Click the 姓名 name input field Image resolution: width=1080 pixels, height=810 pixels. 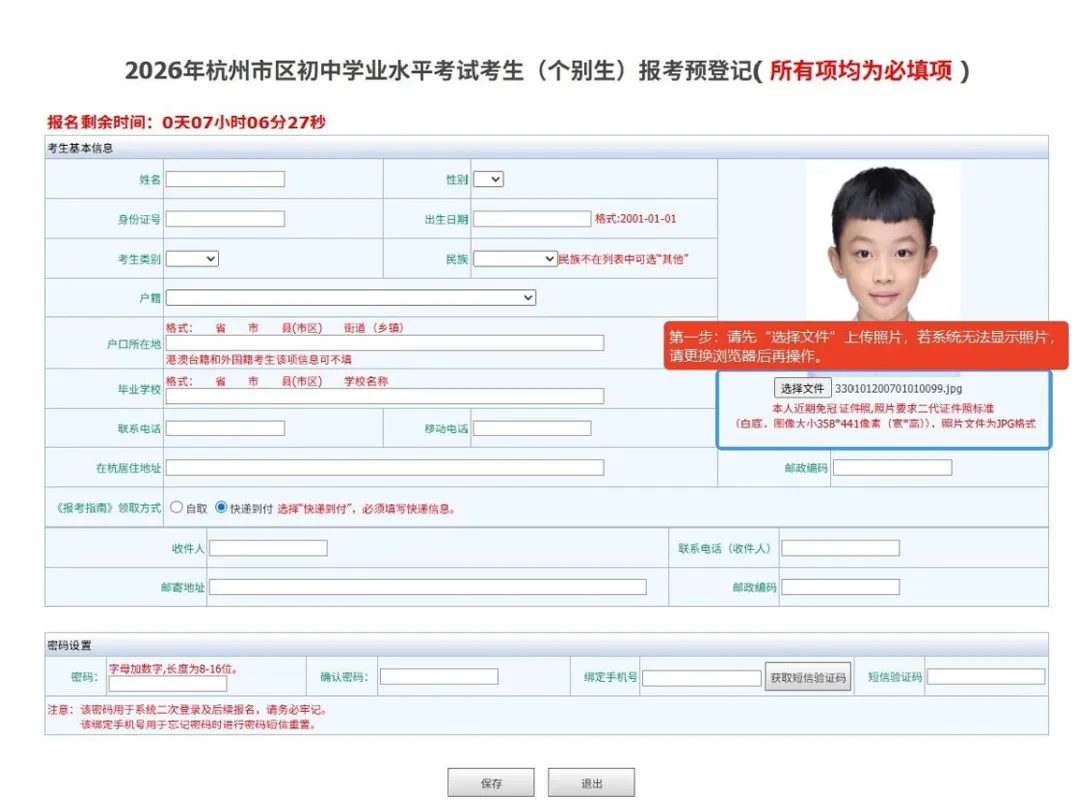click(x=225, y=179)
